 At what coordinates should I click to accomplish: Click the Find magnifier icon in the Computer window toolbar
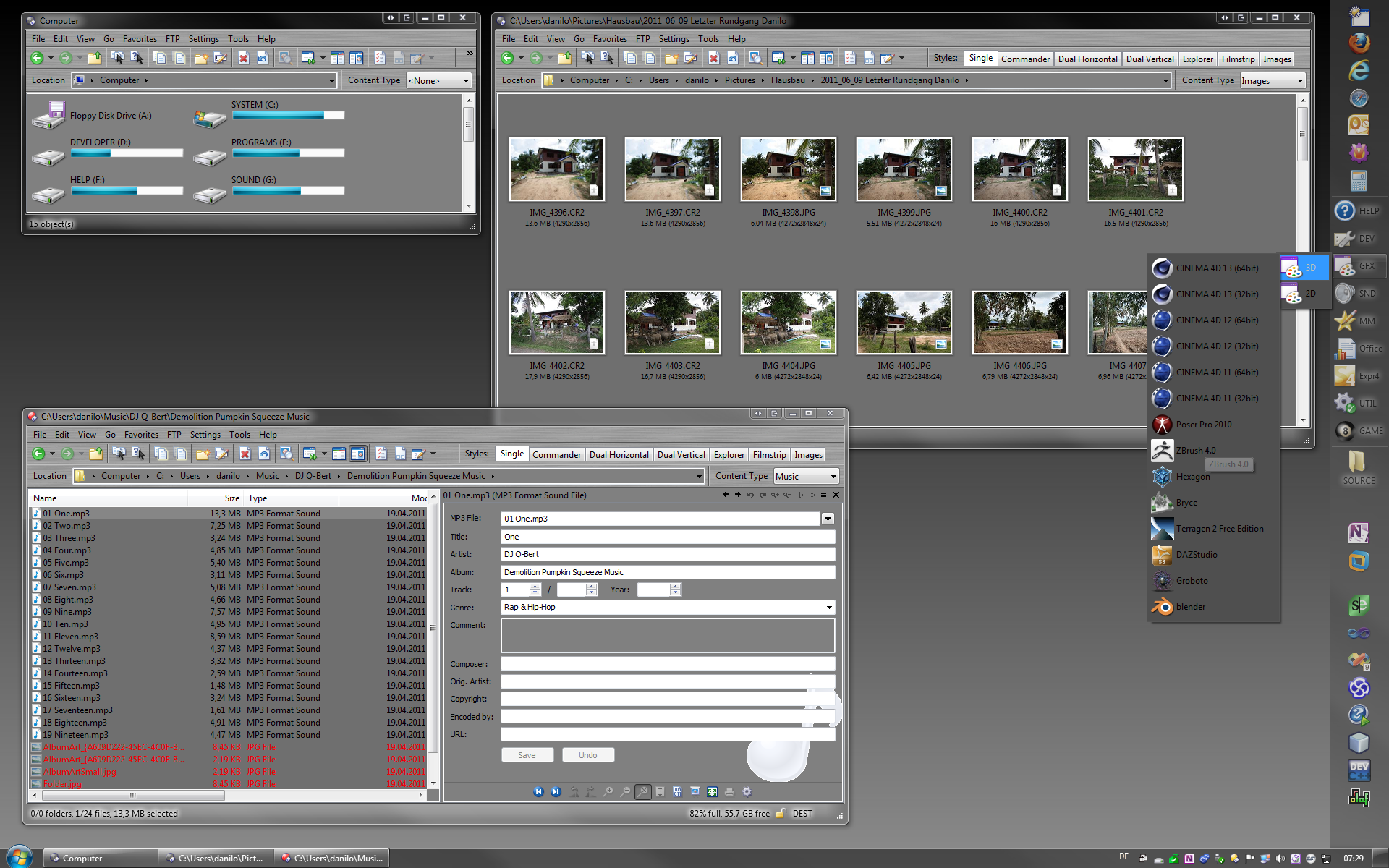pos(285,58)
